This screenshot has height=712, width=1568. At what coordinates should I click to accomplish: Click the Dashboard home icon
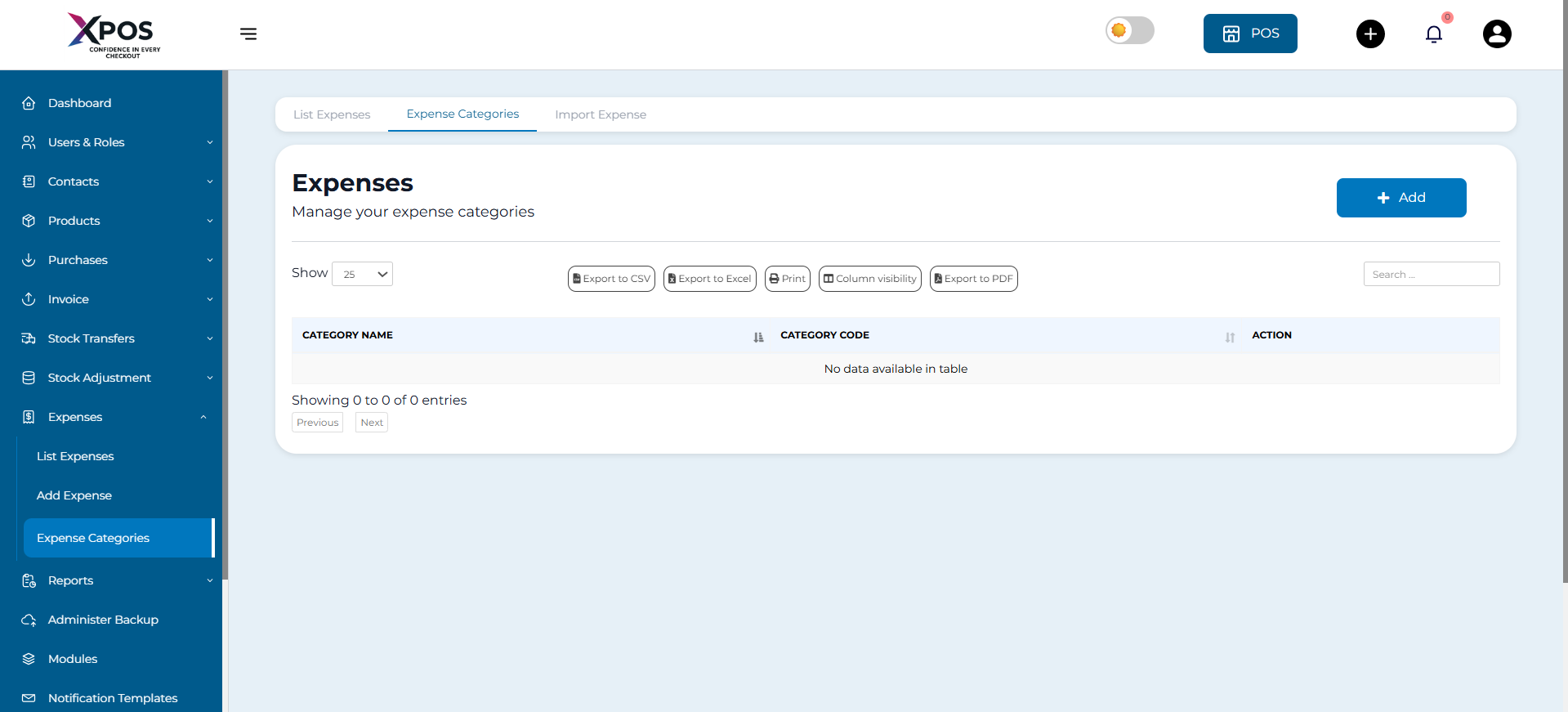pyautogui.click(x=29, y=103)
